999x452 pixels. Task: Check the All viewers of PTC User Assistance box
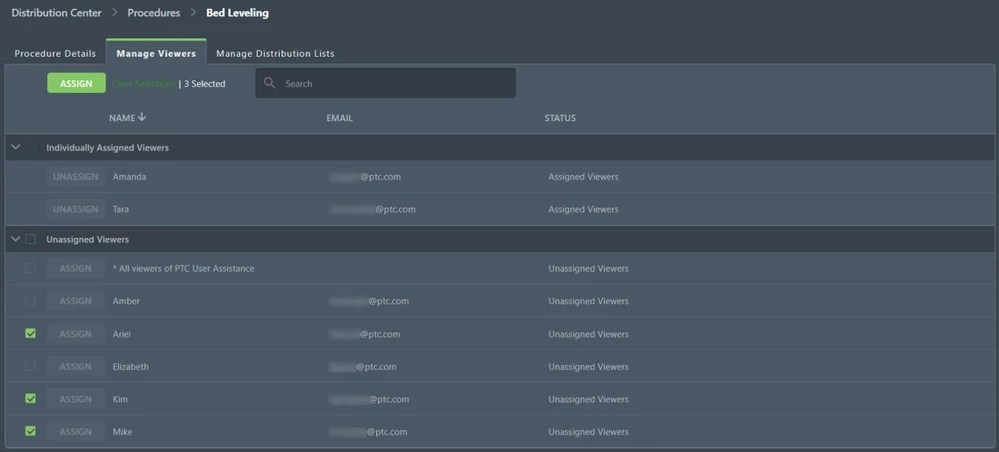click(x=30, y=268)
